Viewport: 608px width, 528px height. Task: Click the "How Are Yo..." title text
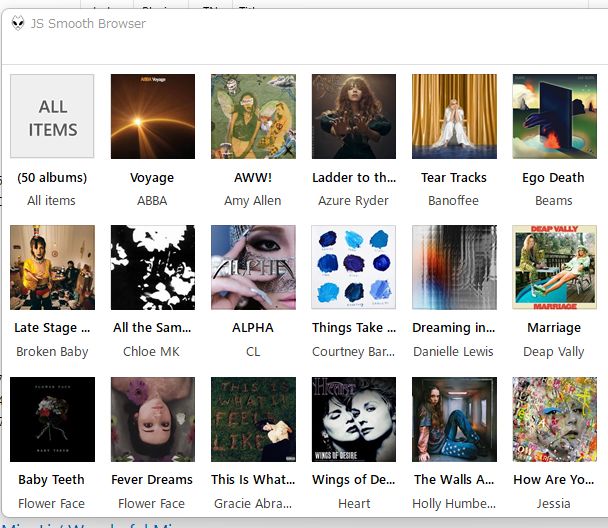(554, 480)
